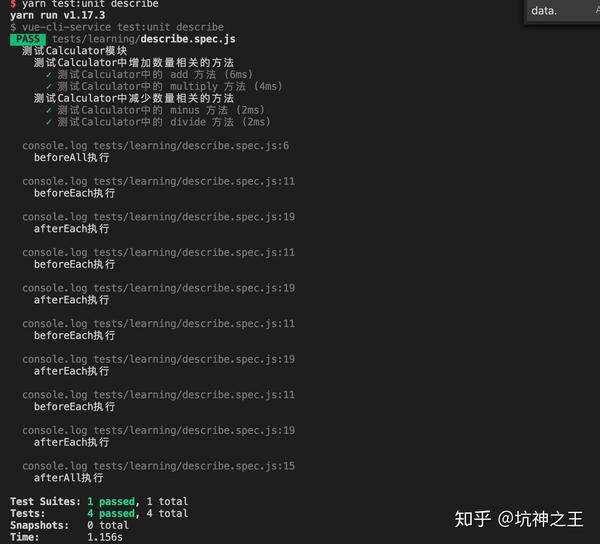600x544 pixels.
Task: Click the 'Time:' summary label
Action: 24,537
